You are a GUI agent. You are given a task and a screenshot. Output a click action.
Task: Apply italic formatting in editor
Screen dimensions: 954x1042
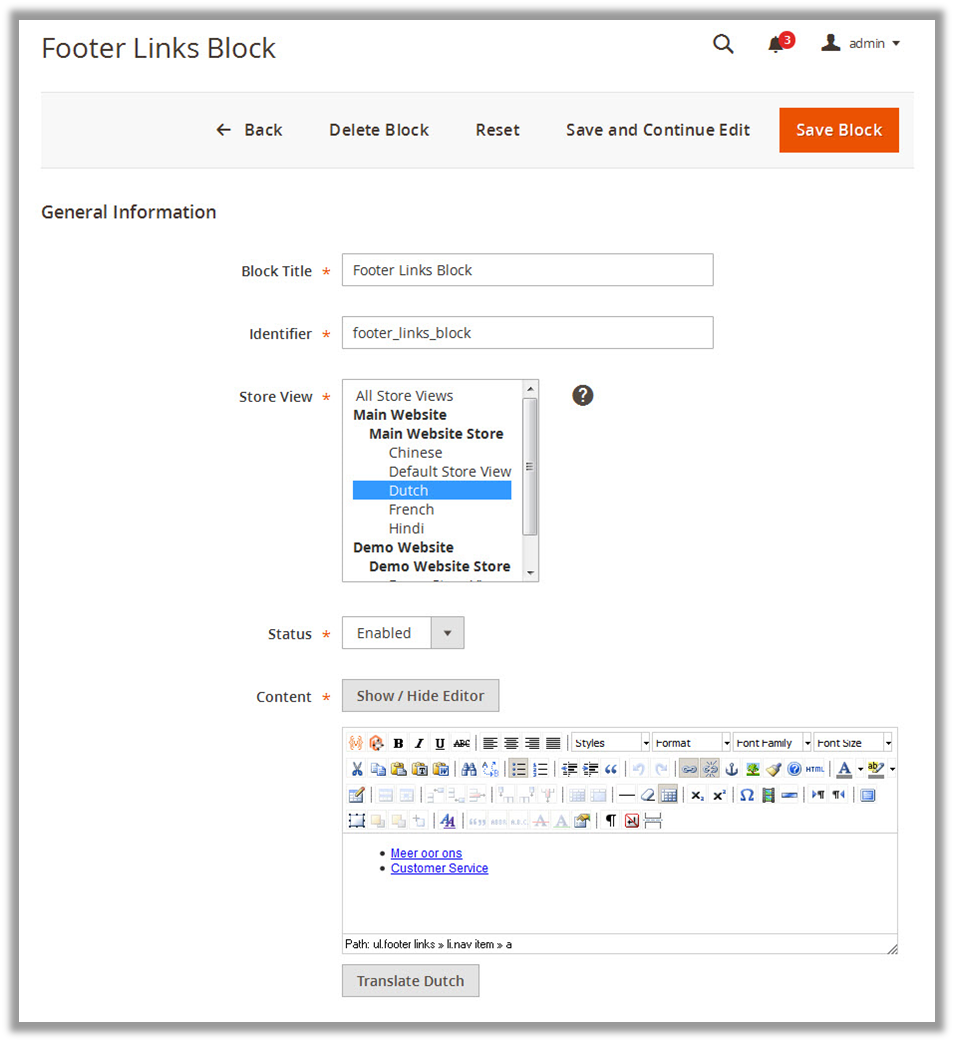pos(419,743)
